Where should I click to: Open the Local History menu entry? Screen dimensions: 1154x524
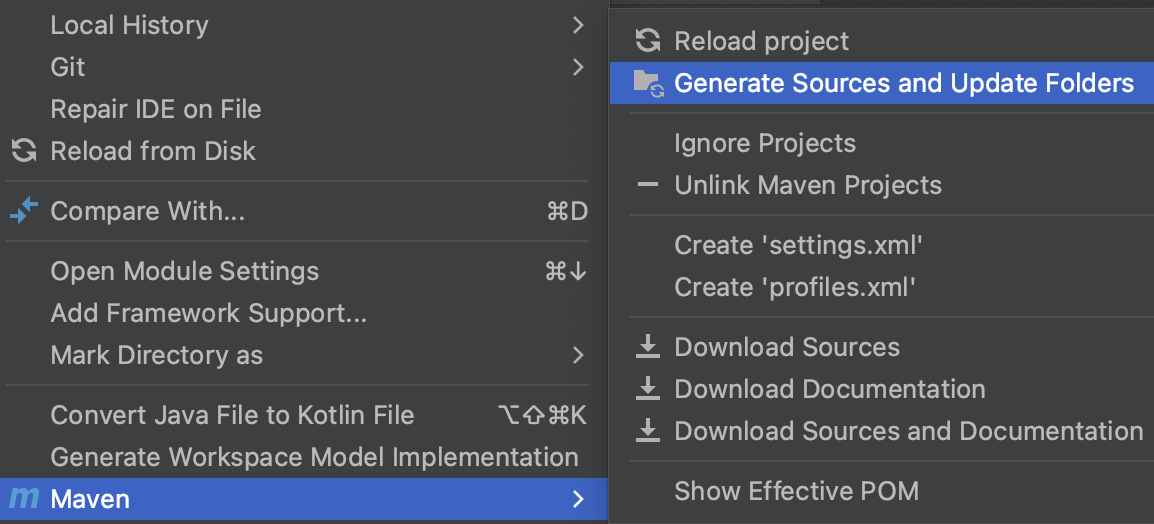pos(304,25)
